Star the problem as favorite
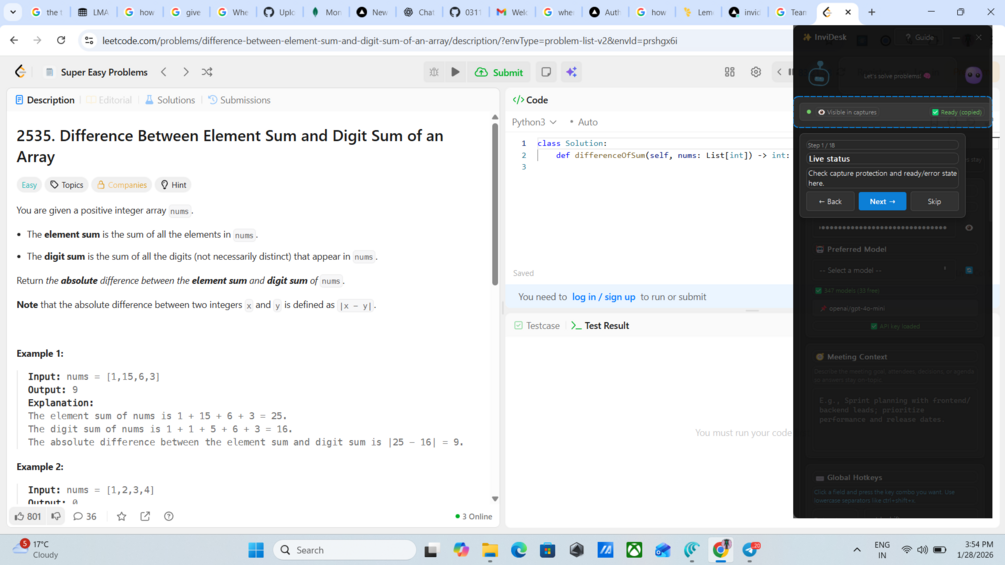The image size is (1005, 565). [x=121, y=516]
